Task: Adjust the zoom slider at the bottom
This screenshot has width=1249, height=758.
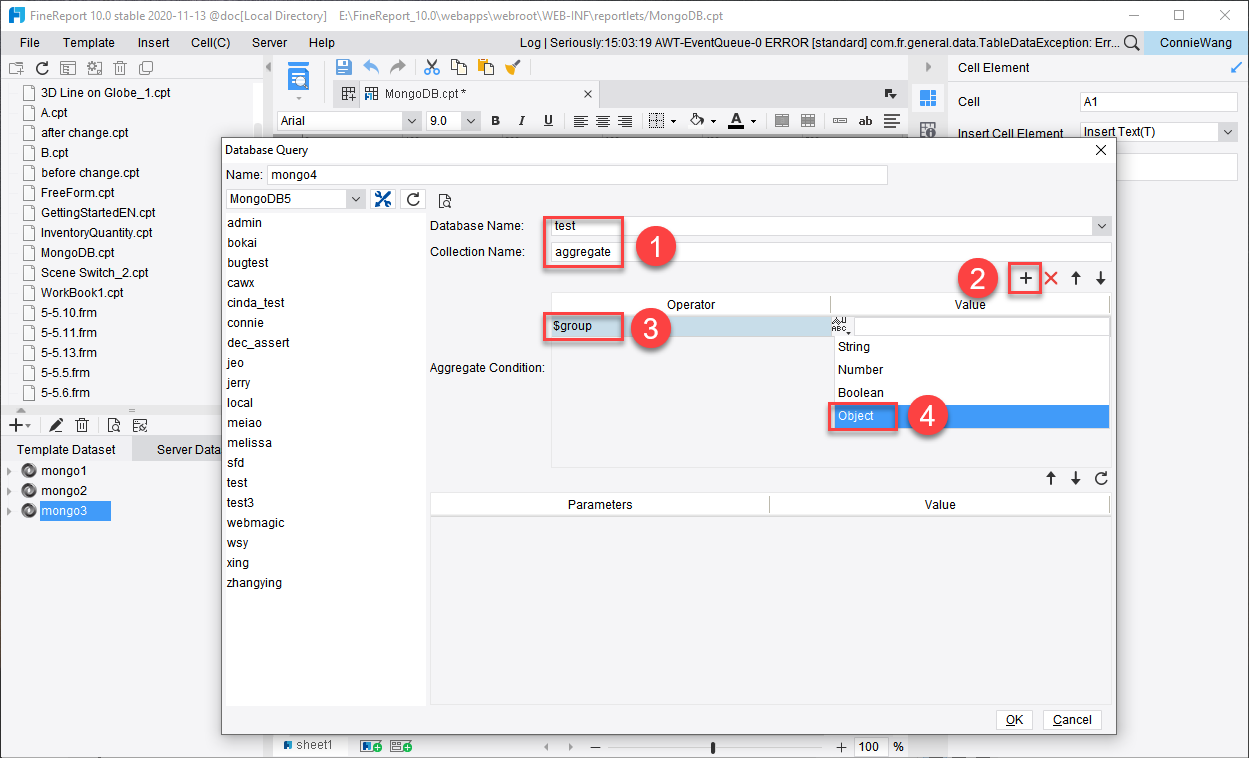Action: [x=712, y=746]
